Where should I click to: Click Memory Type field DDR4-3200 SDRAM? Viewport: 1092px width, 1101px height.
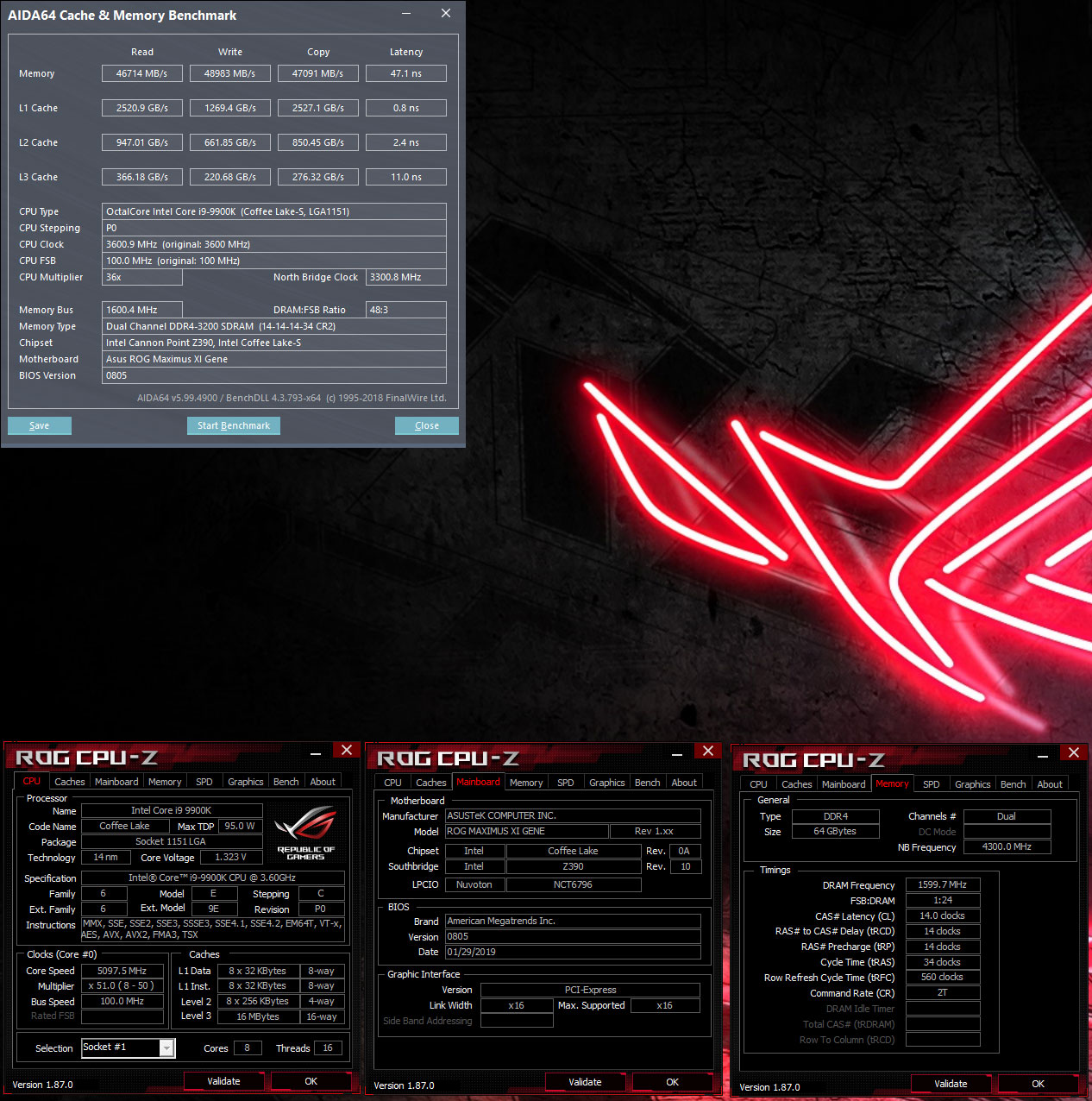274,326
